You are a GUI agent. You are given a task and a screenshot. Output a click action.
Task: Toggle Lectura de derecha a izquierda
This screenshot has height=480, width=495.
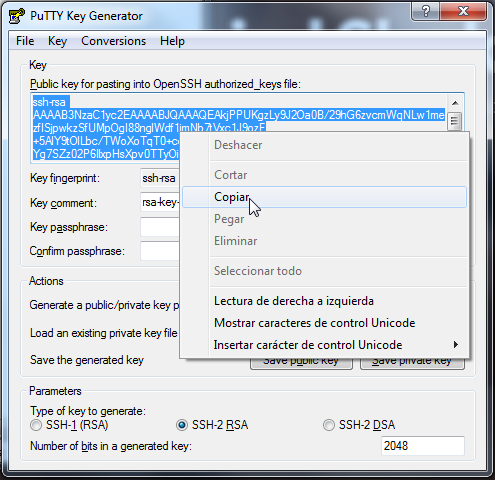click(324, 301)
